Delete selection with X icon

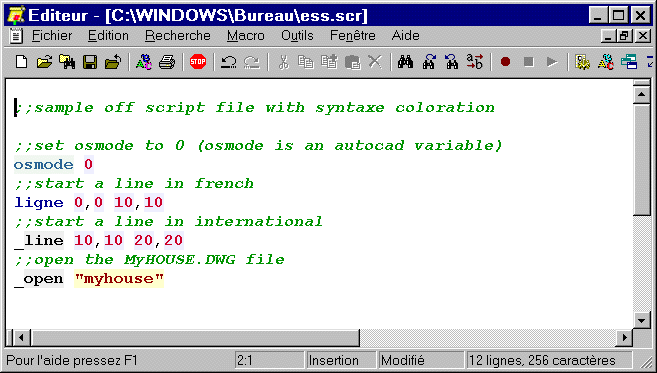[x=375, y=62]
